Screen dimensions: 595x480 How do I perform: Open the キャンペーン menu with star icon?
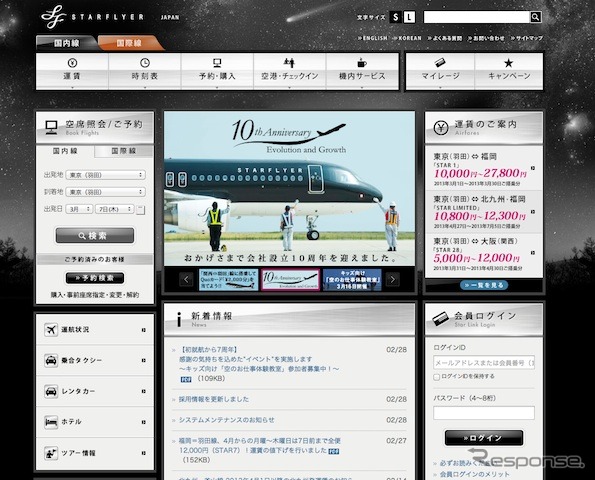(509, 71)
